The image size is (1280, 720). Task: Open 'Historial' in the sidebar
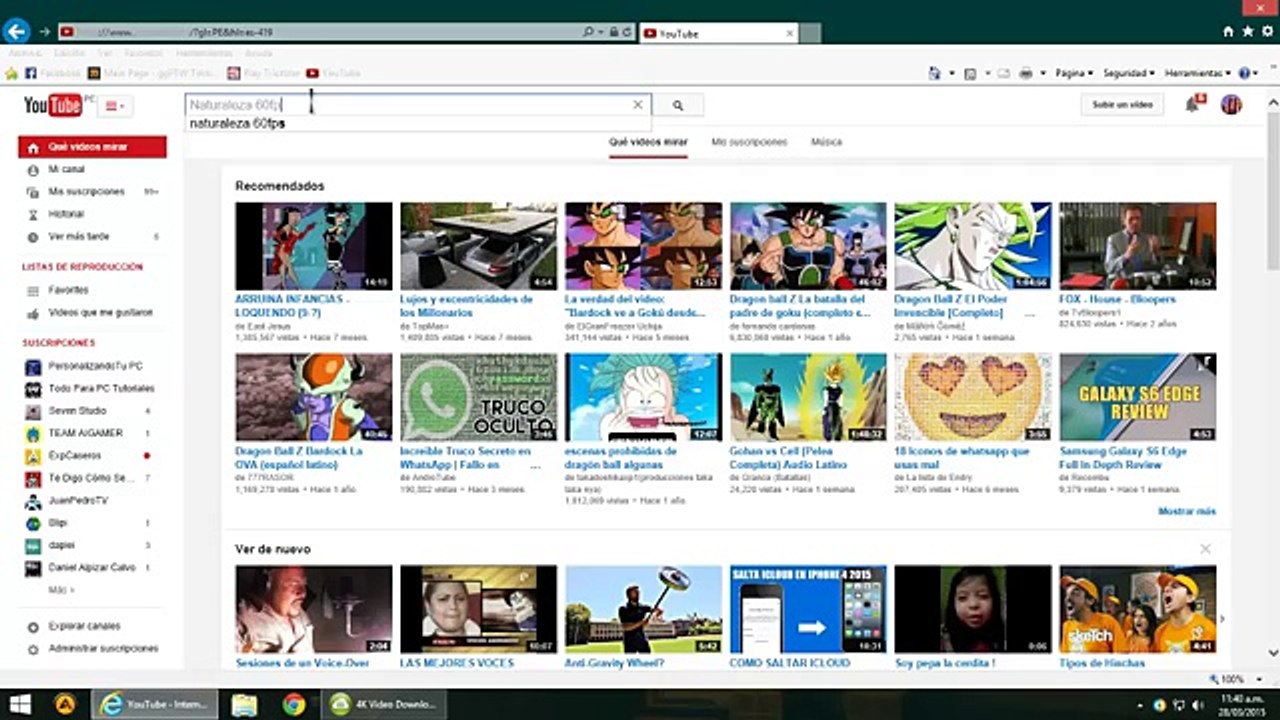pos(66,214)
